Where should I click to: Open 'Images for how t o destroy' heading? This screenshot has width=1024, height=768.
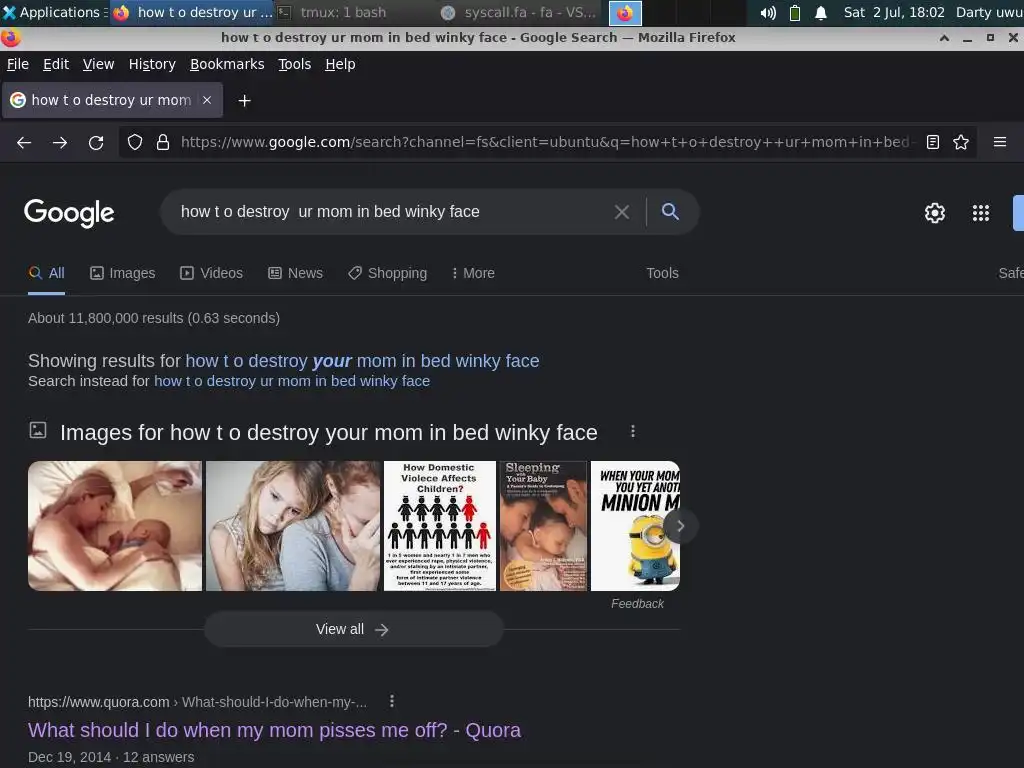pyautogui.click(x=328, y=432)
